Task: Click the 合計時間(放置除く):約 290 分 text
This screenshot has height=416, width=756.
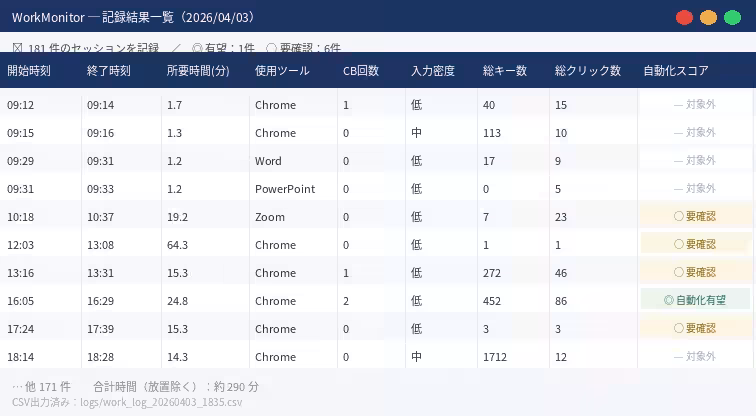Action: point(176,387)
